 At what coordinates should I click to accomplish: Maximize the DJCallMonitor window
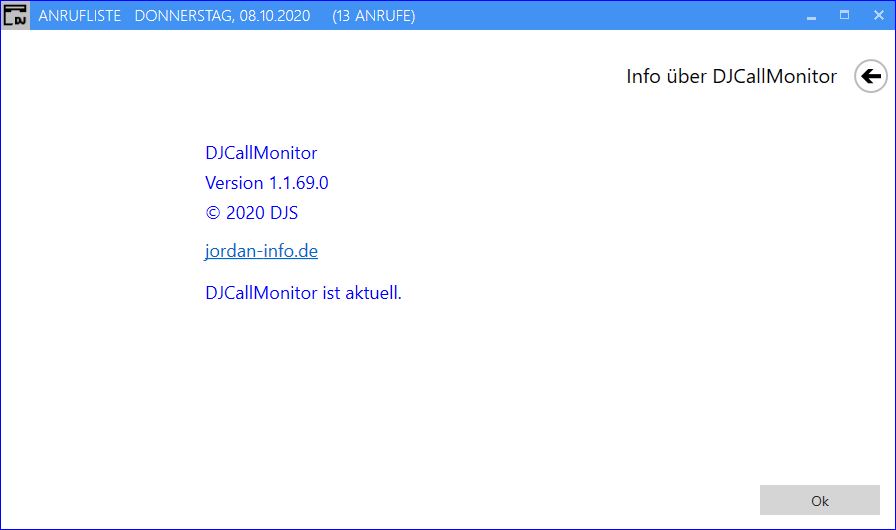click(x=844, y=15)
